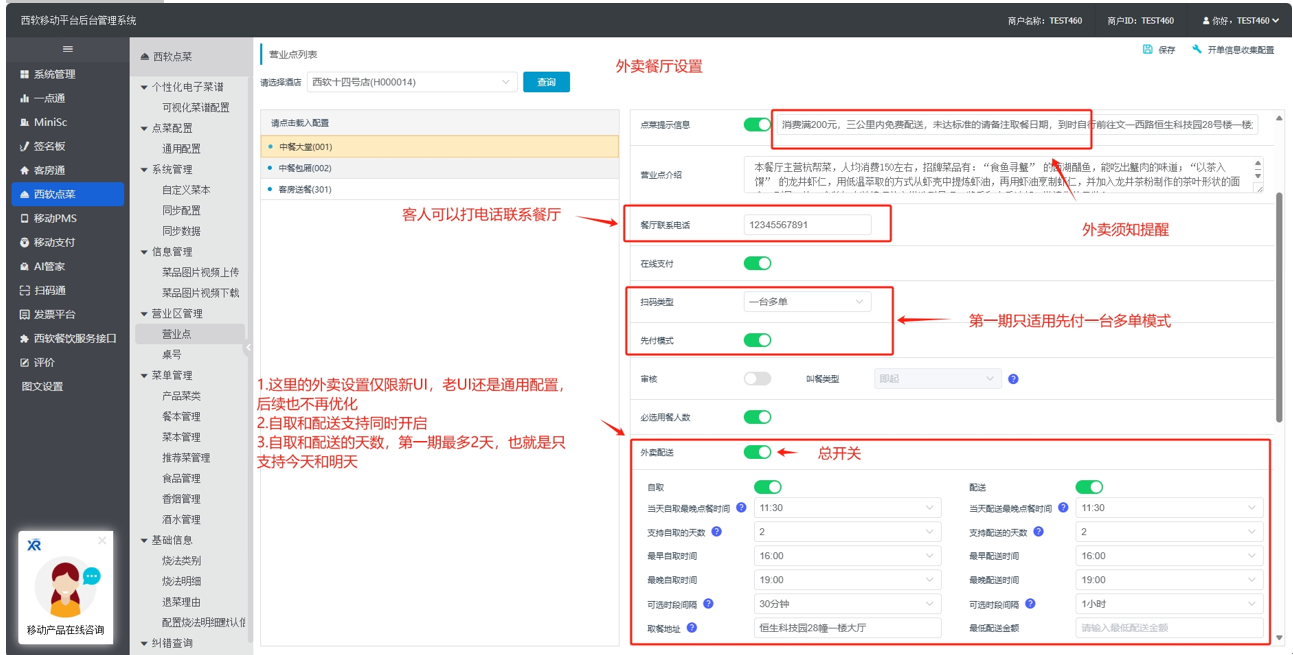This screenshot has width=1293, height=655.
Task: Load config for 中餐大堂(001)
Action: [x=439, y=147]
